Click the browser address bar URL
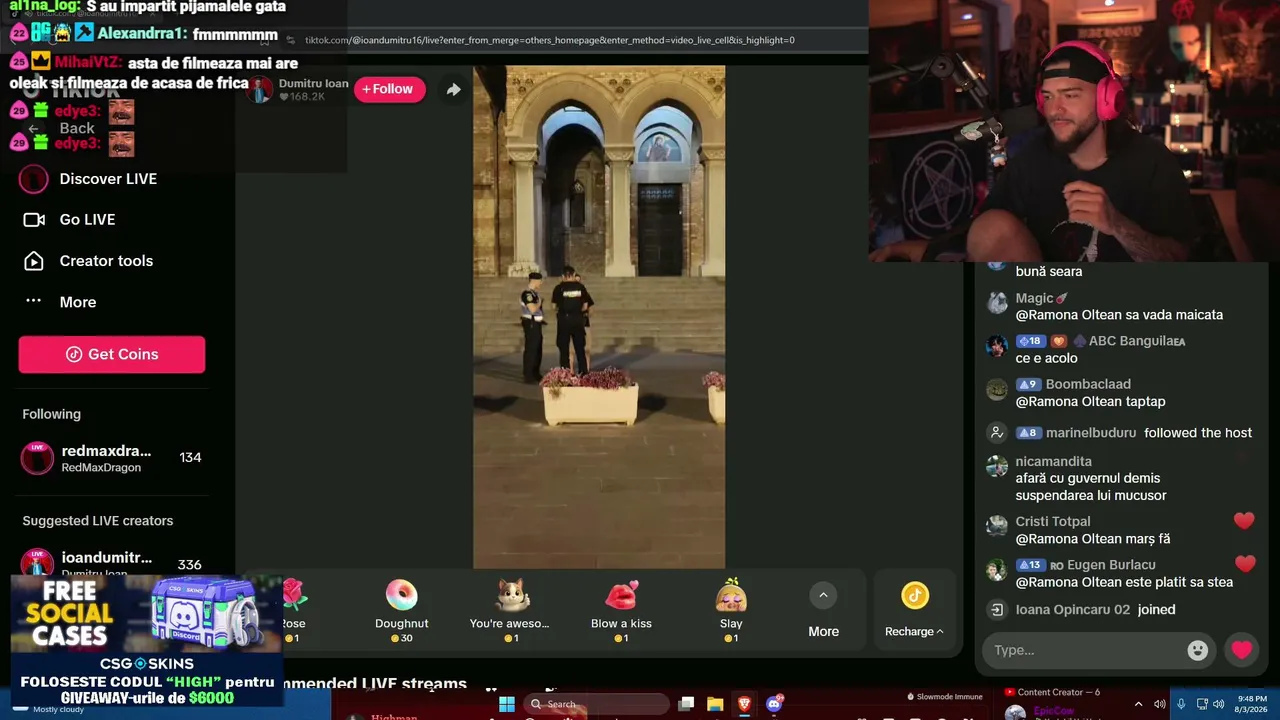 [x=550, y=40]
